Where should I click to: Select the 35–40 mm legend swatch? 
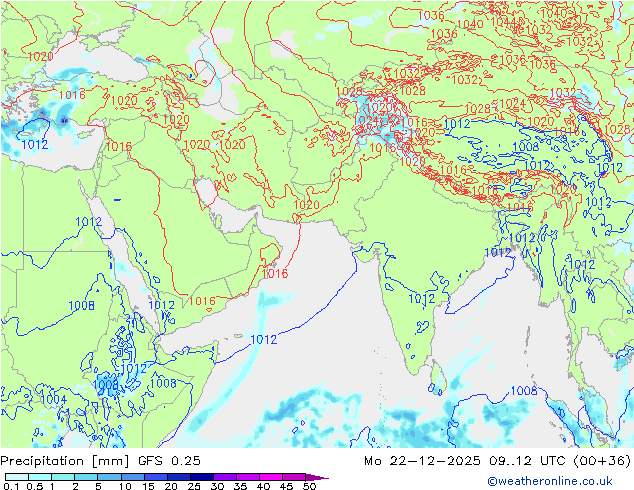247,477
